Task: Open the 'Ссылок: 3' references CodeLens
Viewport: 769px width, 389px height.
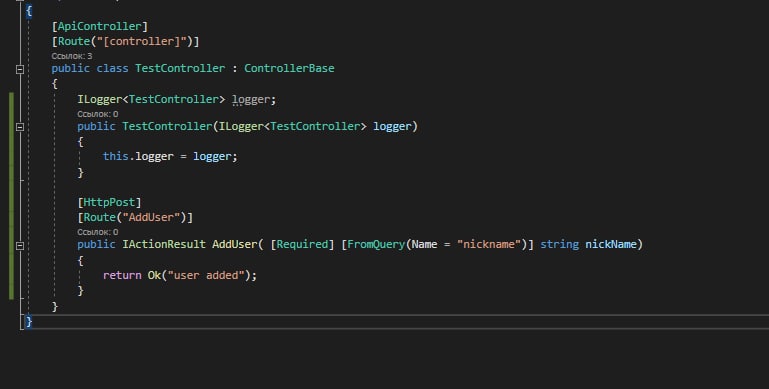Action: point(72,56)
